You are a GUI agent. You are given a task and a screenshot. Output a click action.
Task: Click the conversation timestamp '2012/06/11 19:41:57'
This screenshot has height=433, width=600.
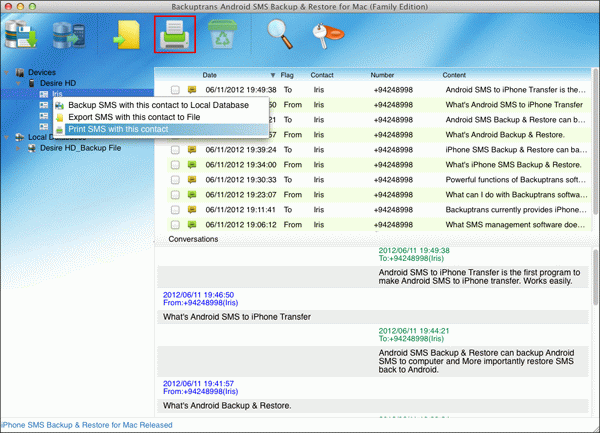[x=198, y=383]
